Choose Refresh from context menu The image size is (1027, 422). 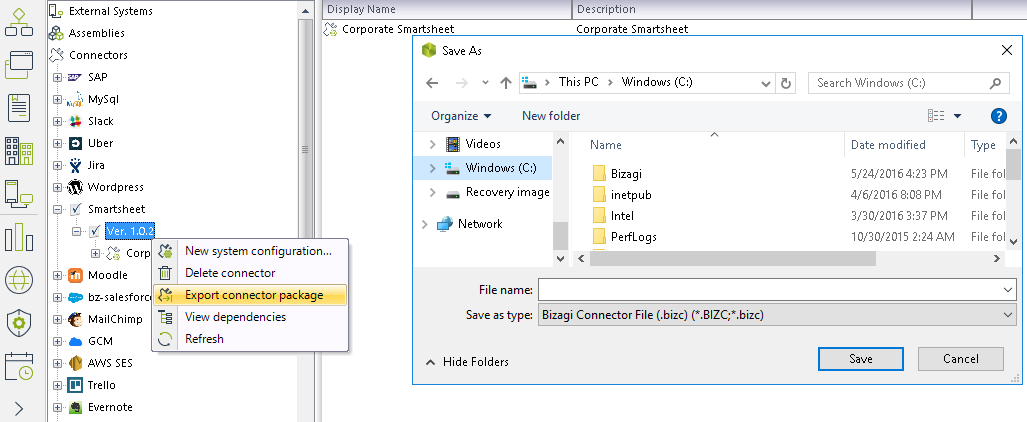250,339
